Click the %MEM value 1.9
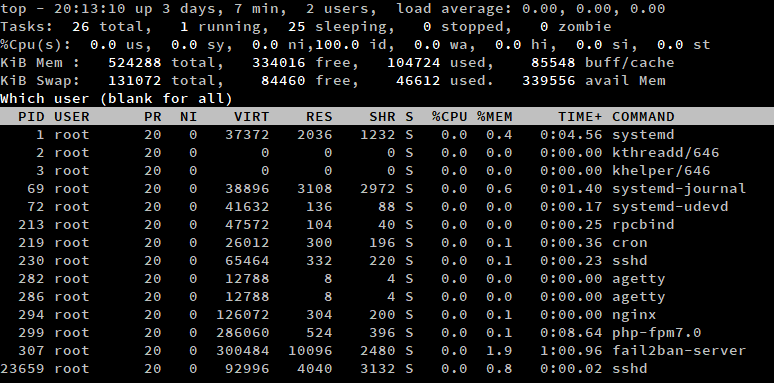The height and width of the screenshot is (383, 774). tap(499, 351)
